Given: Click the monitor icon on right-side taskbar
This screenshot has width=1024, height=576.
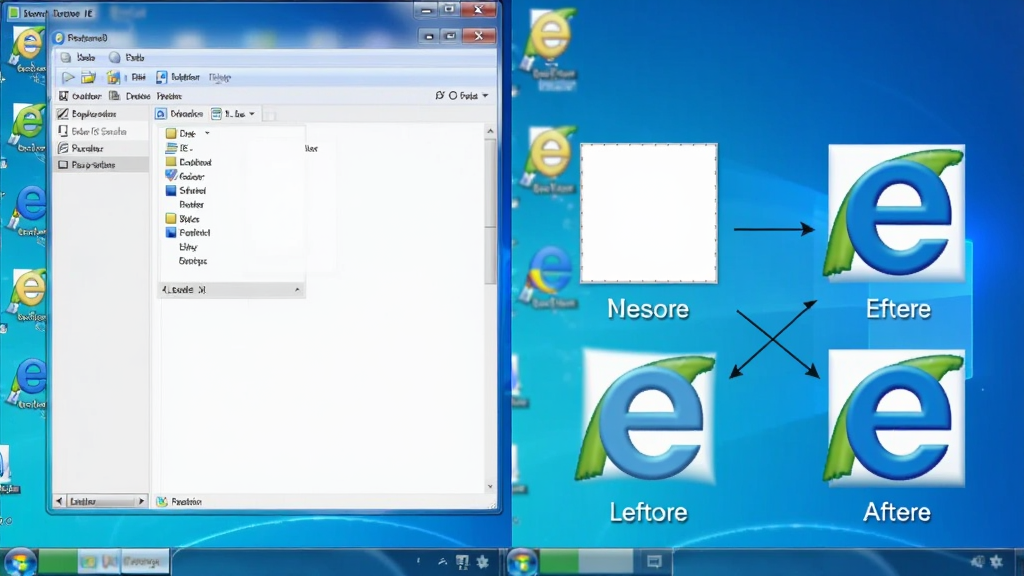Looking at the screenshot, I should (x=654, y=562).
